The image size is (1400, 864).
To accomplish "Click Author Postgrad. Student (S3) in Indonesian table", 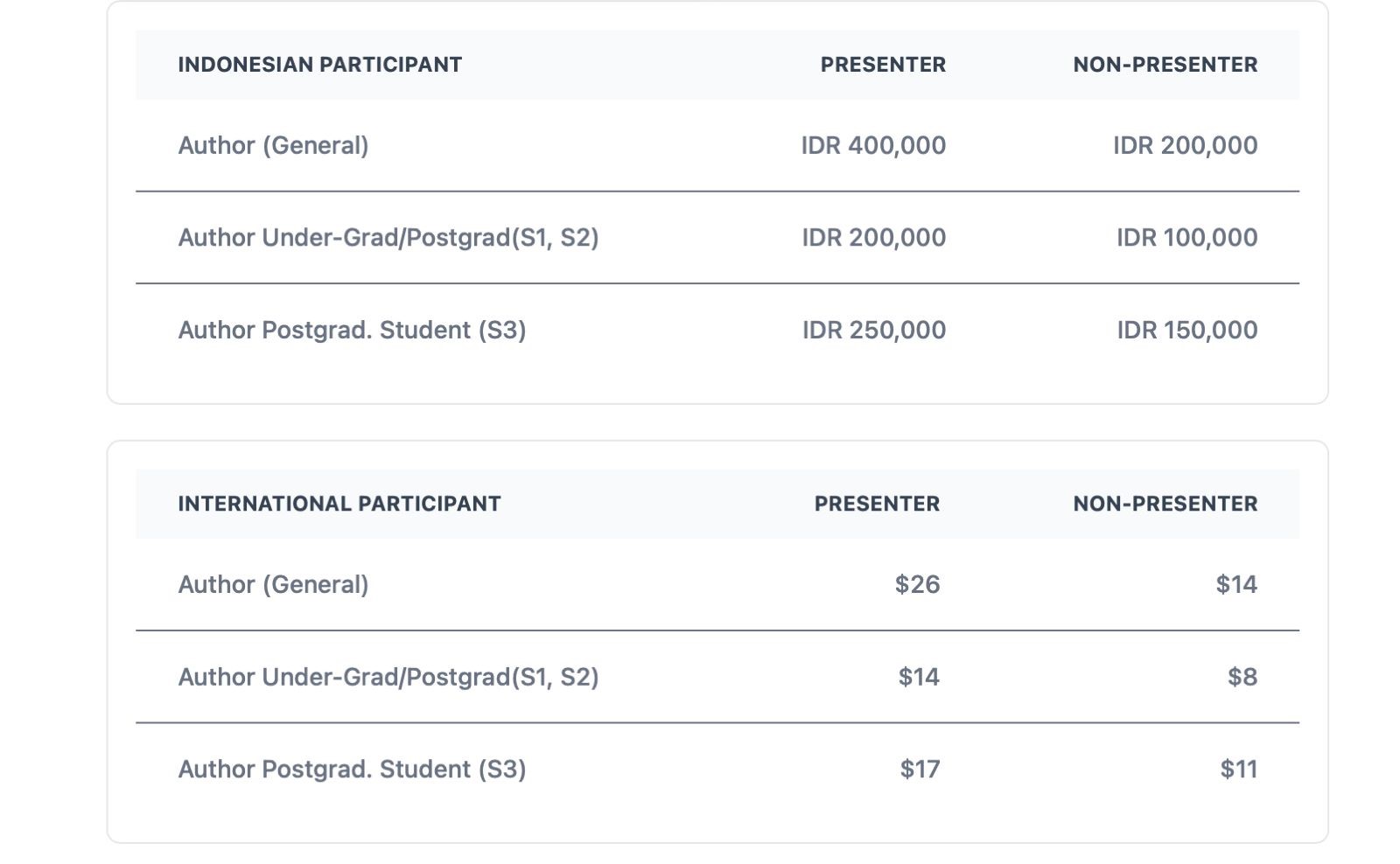I will [352, 331].
